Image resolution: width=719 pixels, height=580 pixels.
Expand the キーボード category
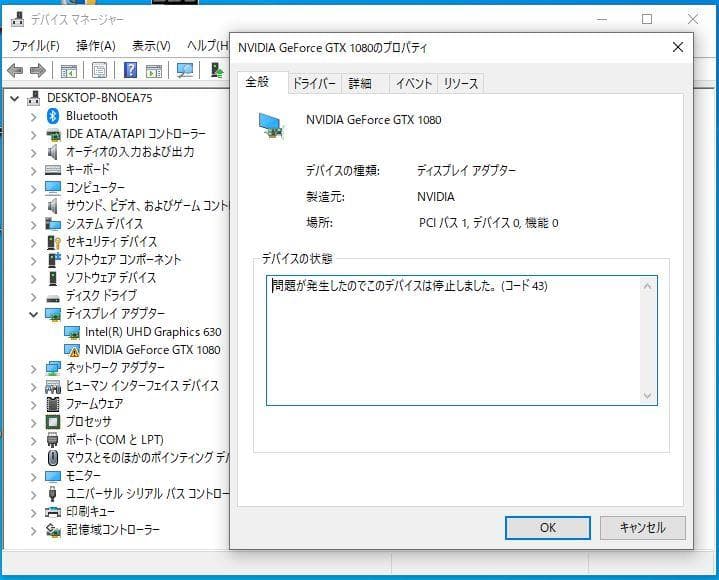coord(33,171)
